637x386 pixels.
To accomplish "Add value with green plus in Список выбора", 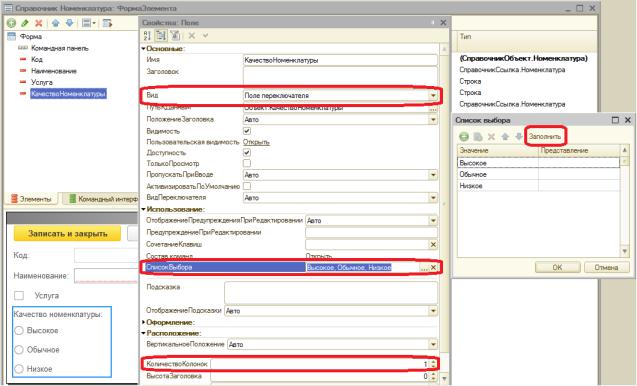I will (464, 137).
